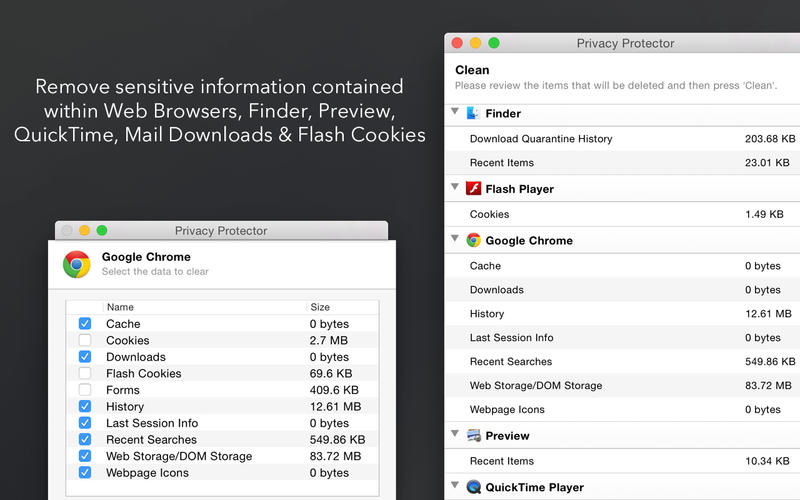Click the Google Chrome icon in Clean list

pyautogui.click(x=473, y=240)
